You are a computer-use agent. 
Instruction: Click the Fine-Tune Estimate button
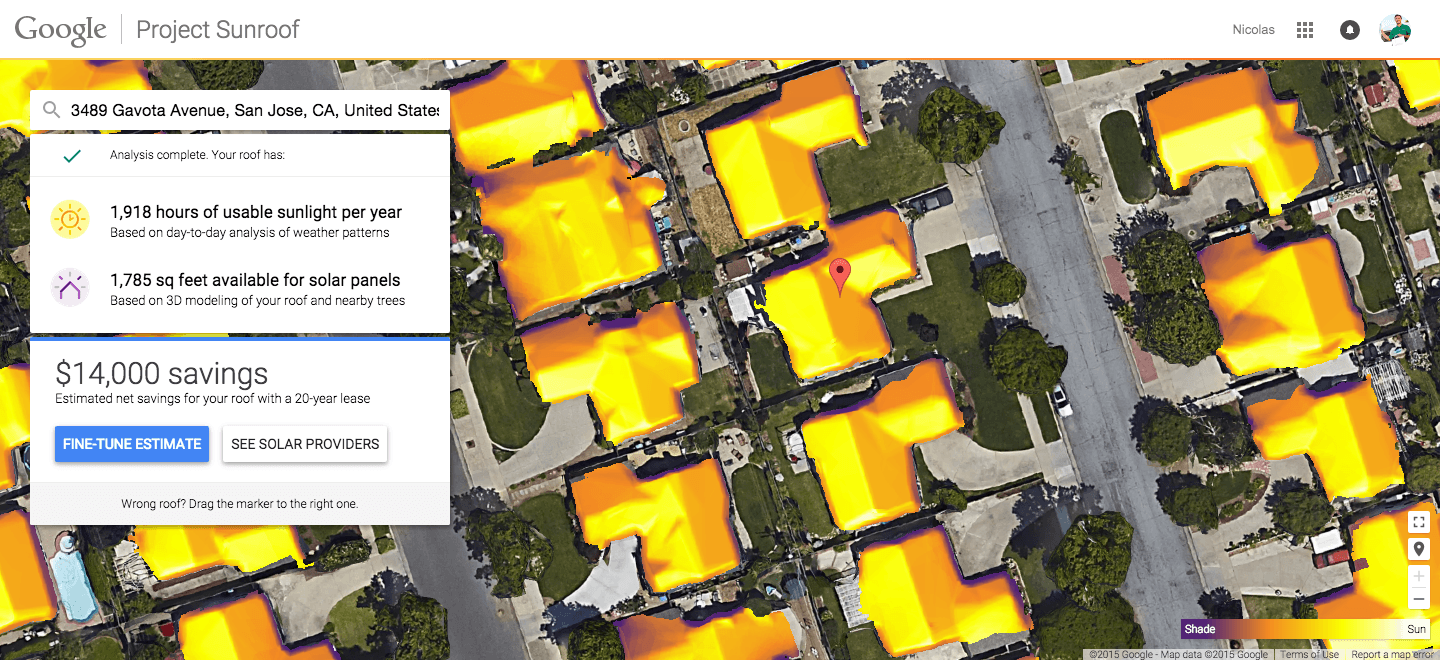pos(132,444)
